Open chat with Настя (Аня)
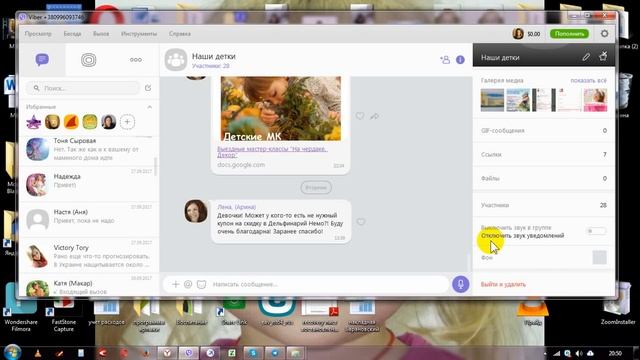 pos(89,220)
